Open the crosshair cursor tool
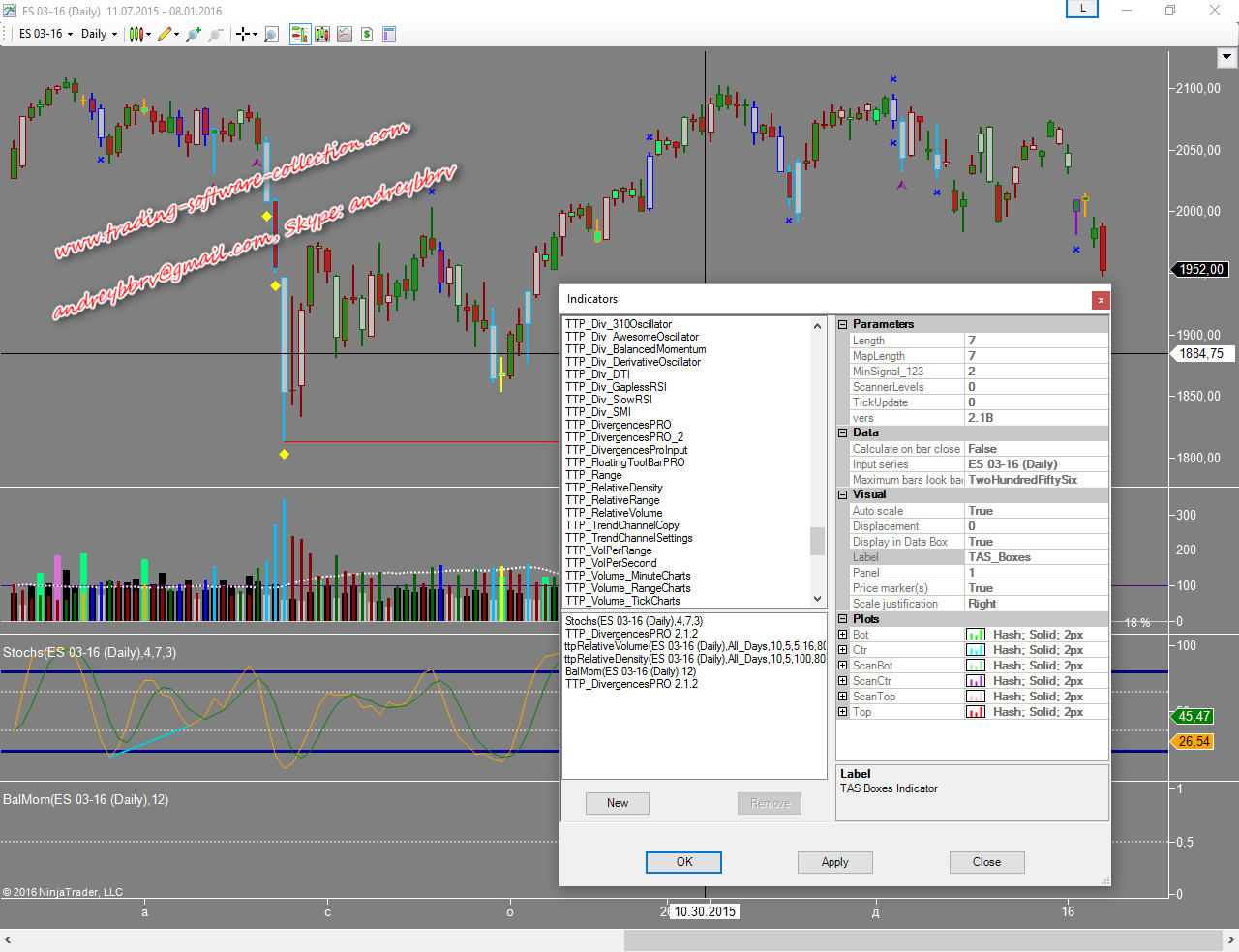The image size is (1239, 952). tap(245, 34)
